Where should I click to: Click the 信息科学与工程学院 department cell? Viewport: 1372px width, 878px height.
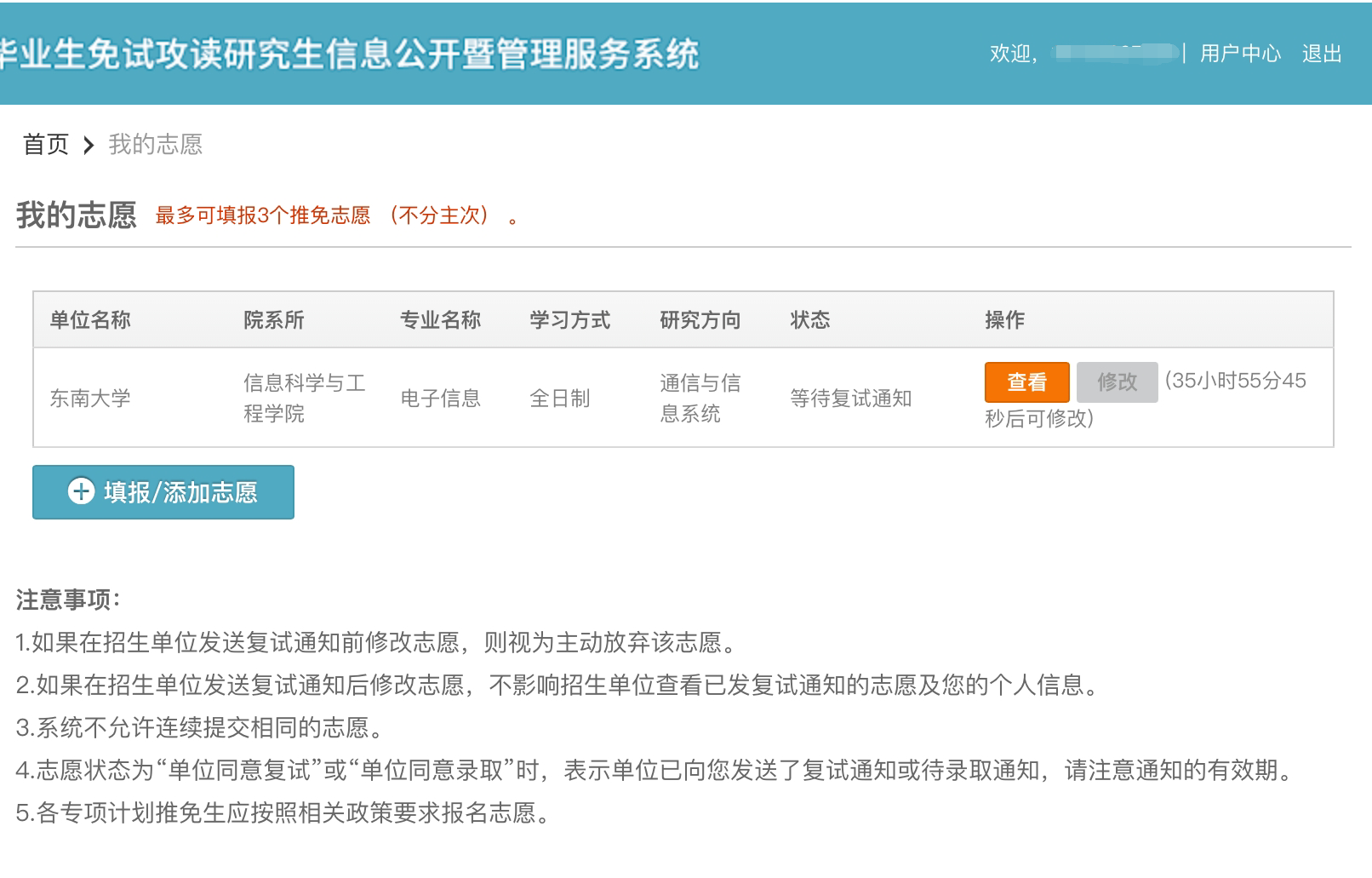304,399
